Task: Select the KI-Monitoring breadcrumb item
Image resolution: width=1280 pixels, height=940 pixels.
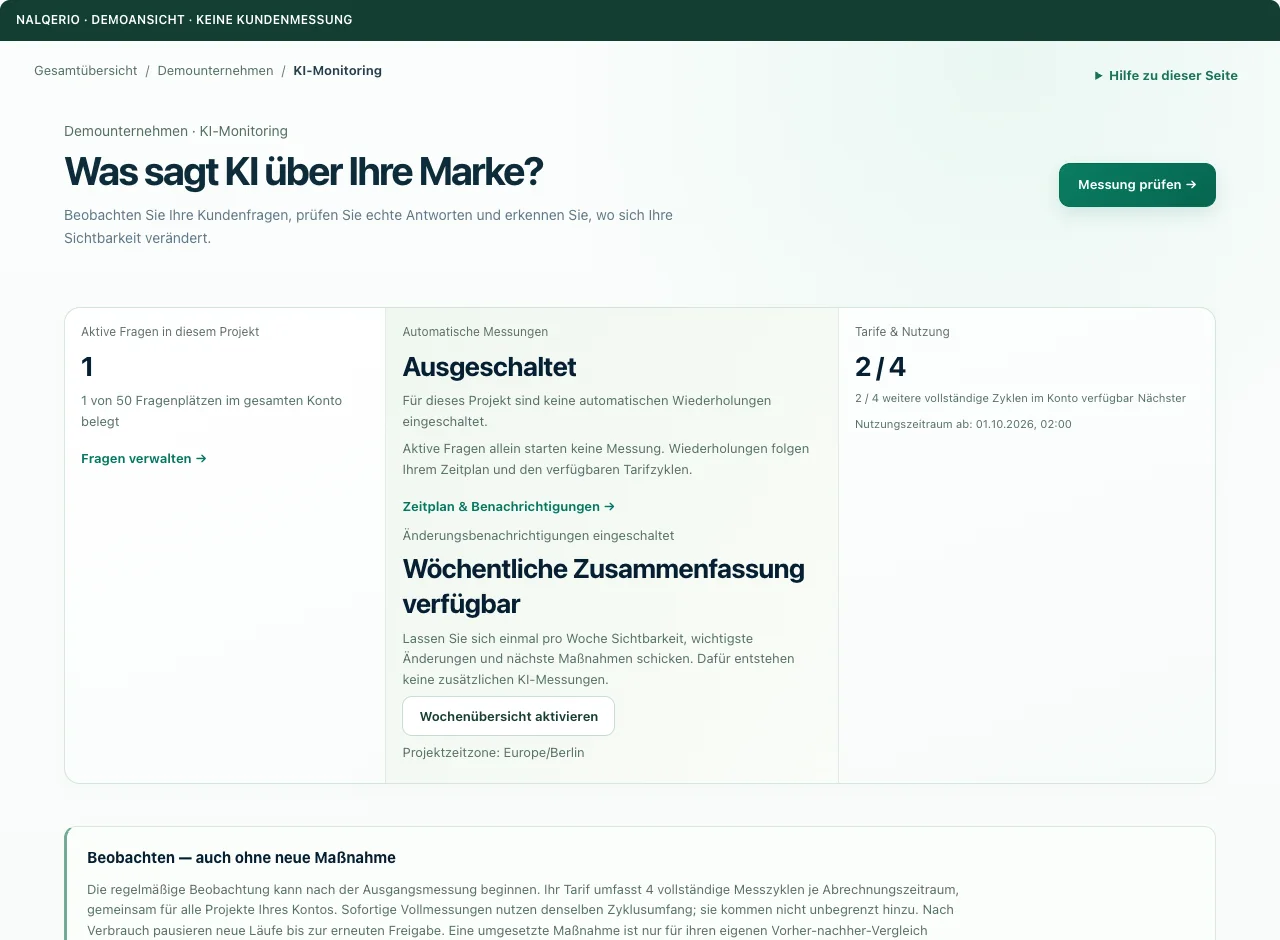Action: 338,71
